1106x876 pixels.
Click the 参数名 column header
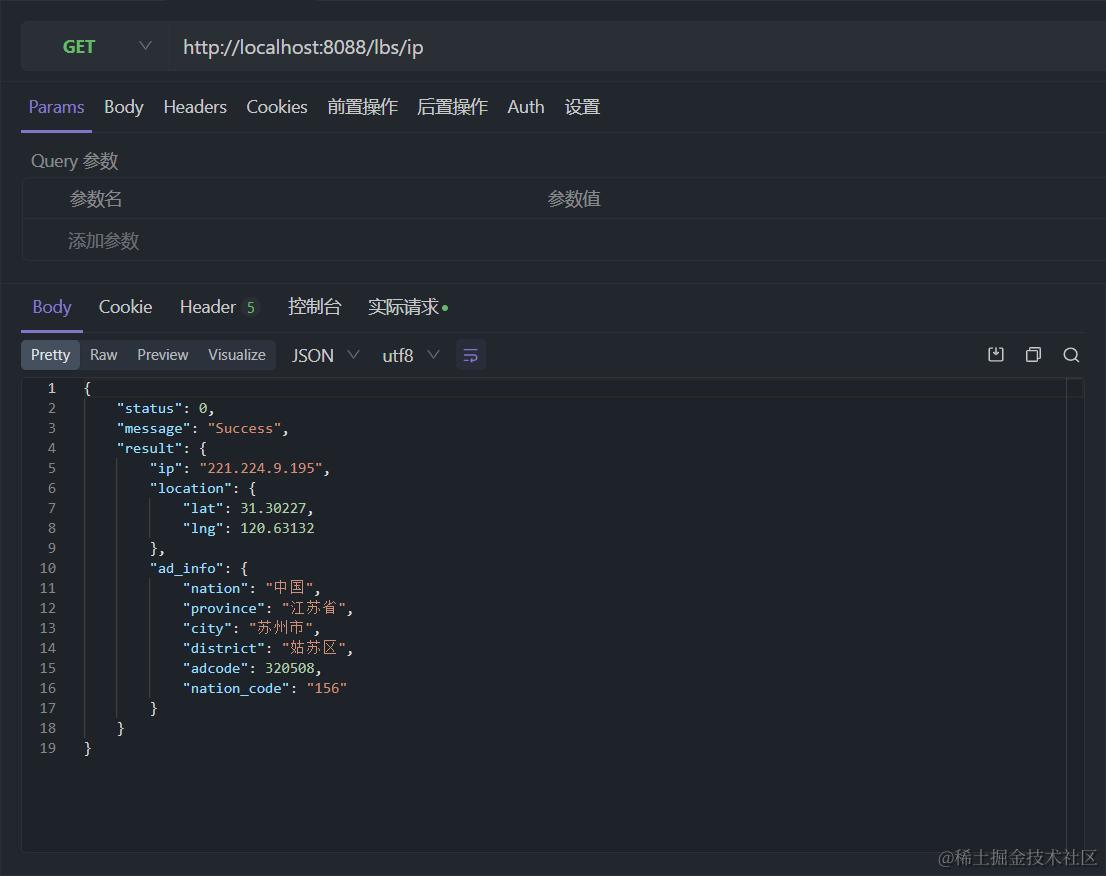click(96, 200)
